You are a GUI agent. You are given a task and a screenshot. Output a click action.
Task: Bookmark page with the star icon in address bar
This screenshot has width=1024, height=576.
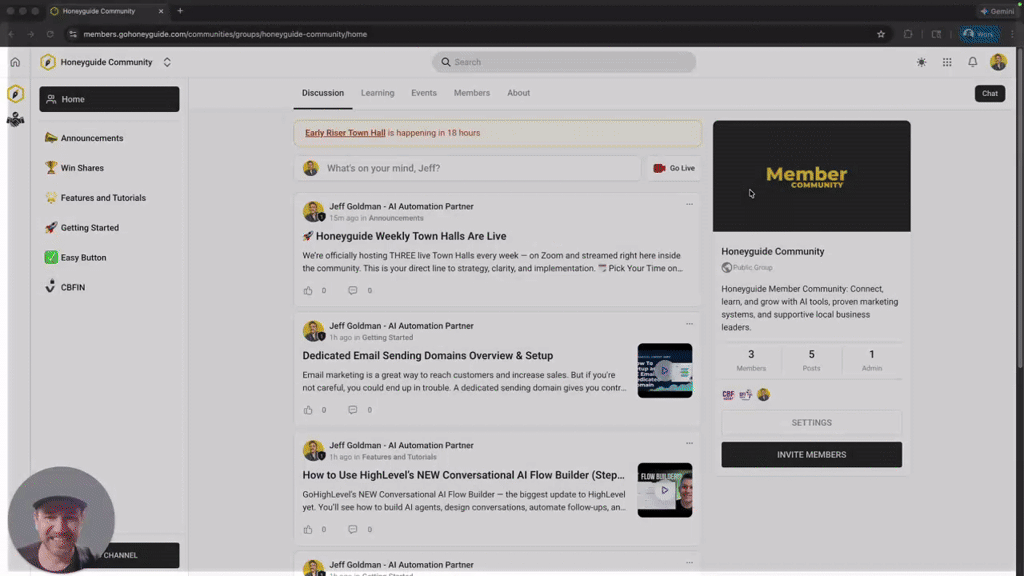[881, 34]
